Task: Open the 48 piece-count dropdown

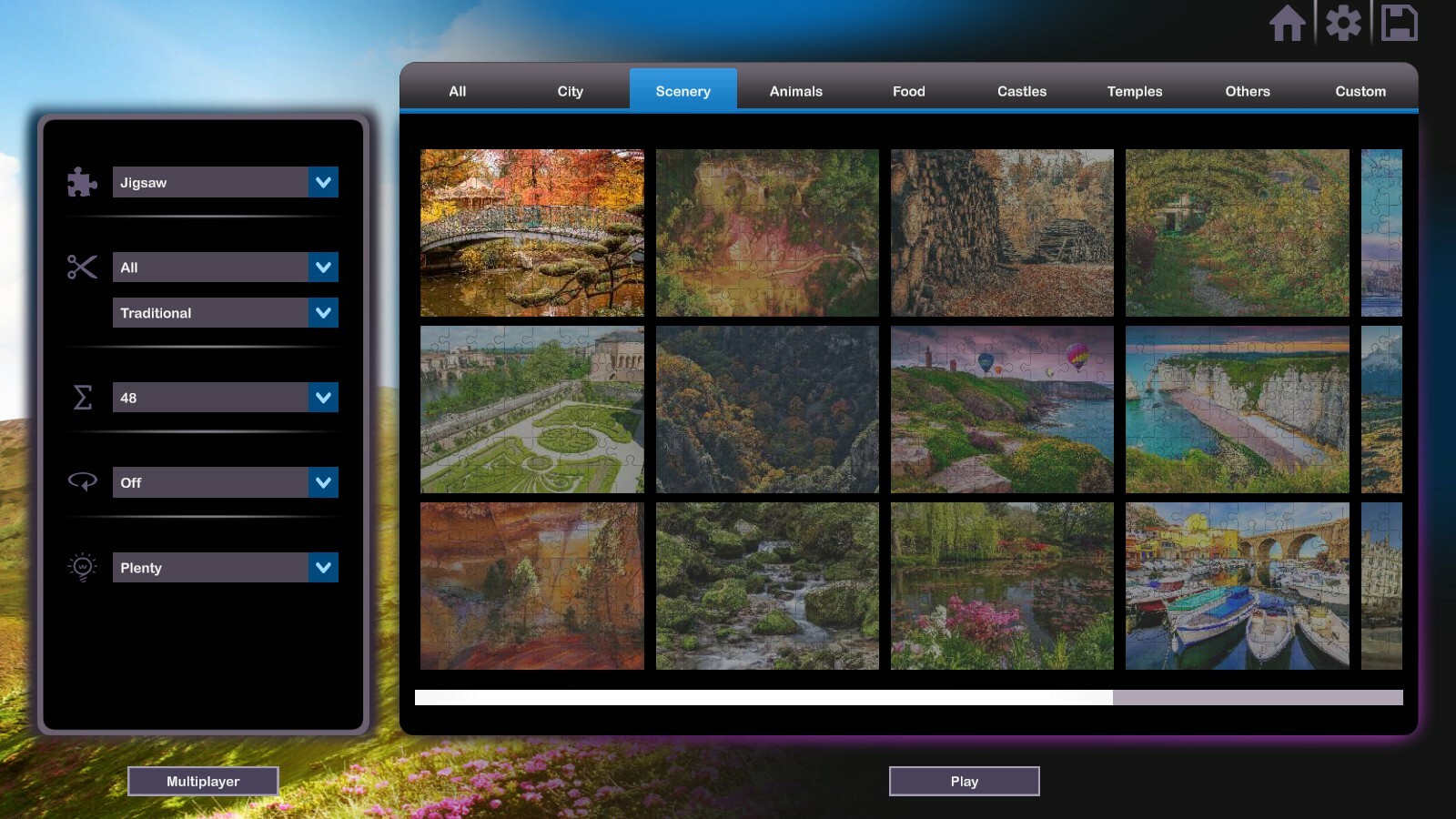Action: click(225, 398)
